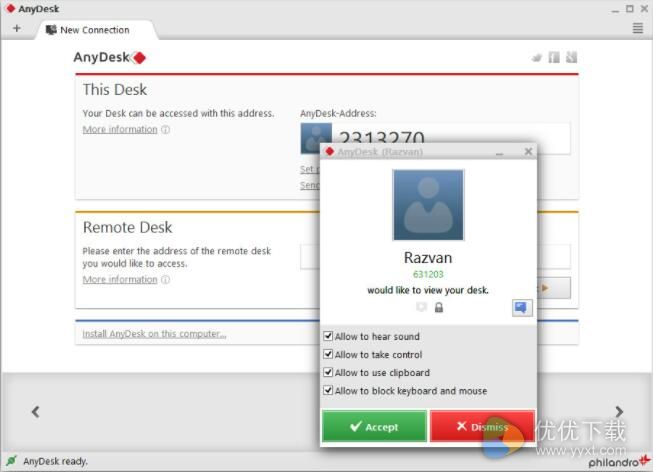This screenshot has height=472, width=653.
Task: Go to previous slide with left arrow
Action: pos(35,412)
